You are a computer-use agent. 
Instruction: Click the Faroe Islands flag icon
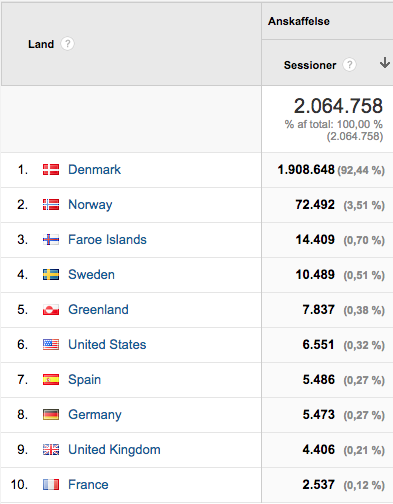(x=51, y=240)
